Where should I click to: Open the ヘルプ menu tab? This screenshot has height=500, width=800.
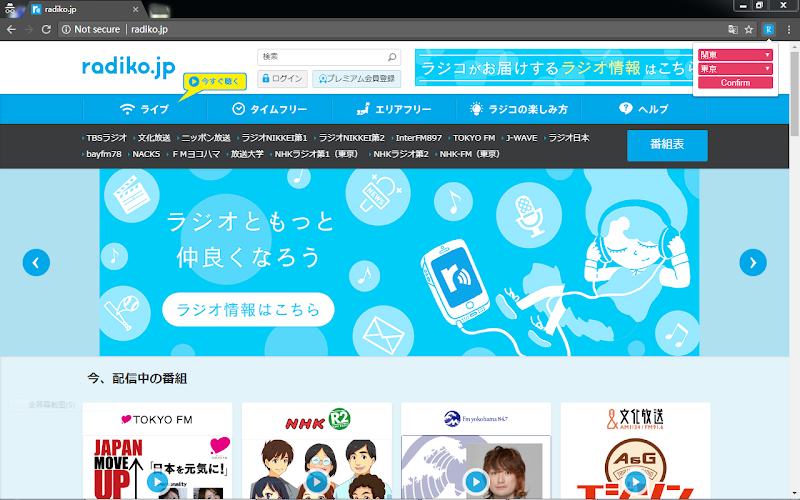(x=643, y=109)
